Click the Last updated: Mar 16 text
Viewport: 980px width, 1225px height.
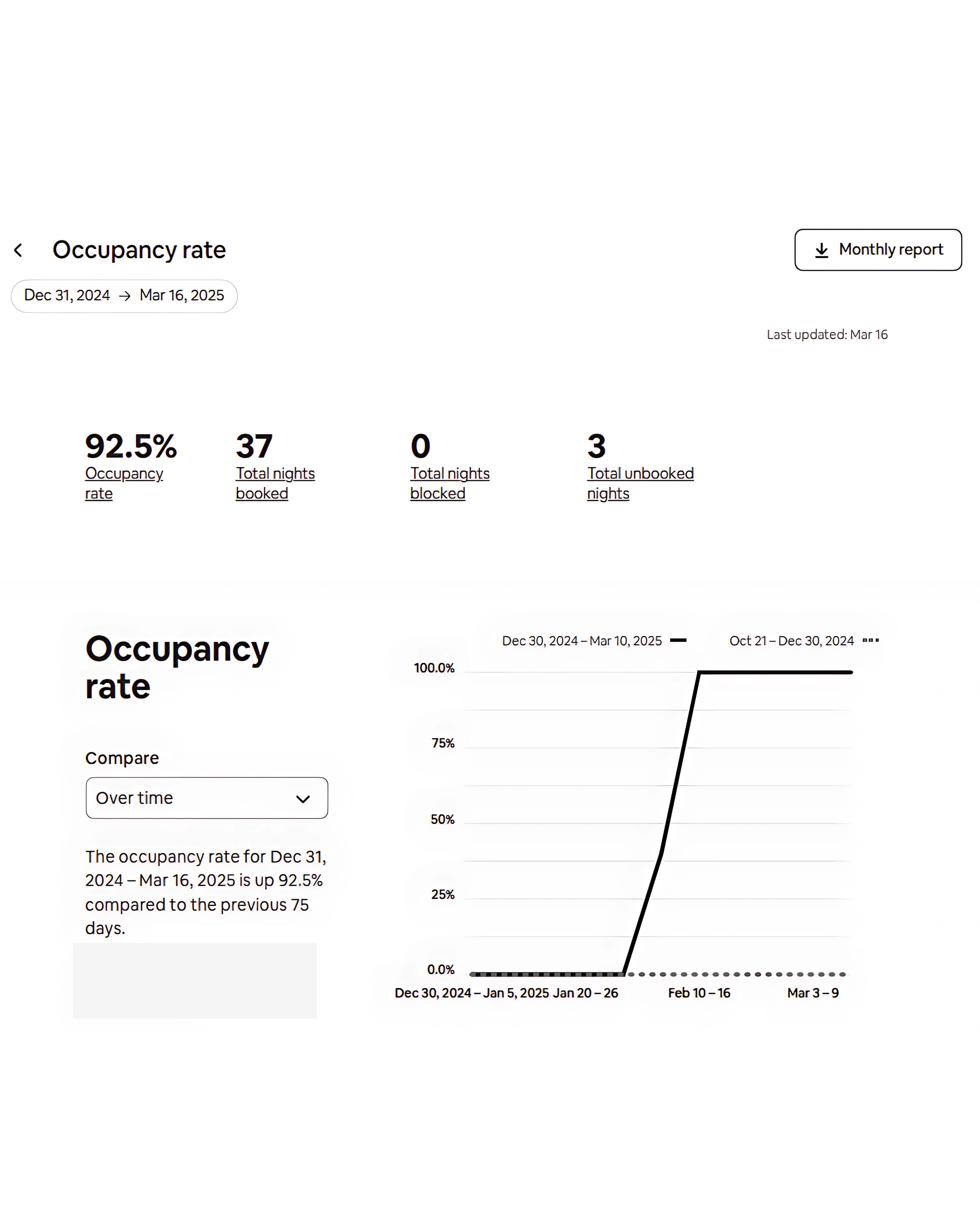click(x=827, y=335)
